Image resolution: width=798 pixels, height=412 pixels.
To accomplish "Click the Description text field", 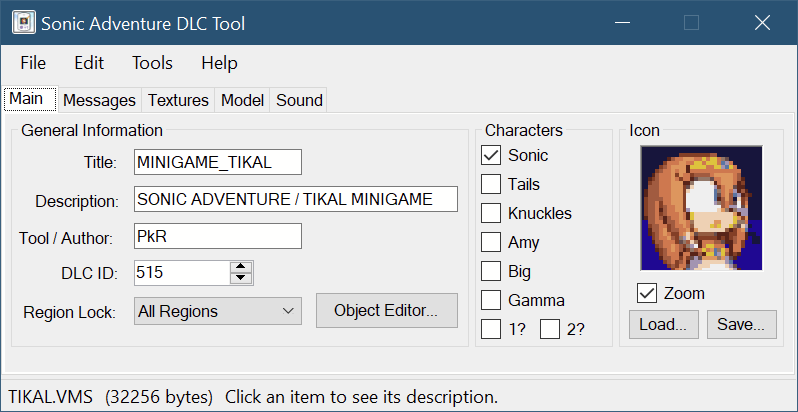I will 296,199.
